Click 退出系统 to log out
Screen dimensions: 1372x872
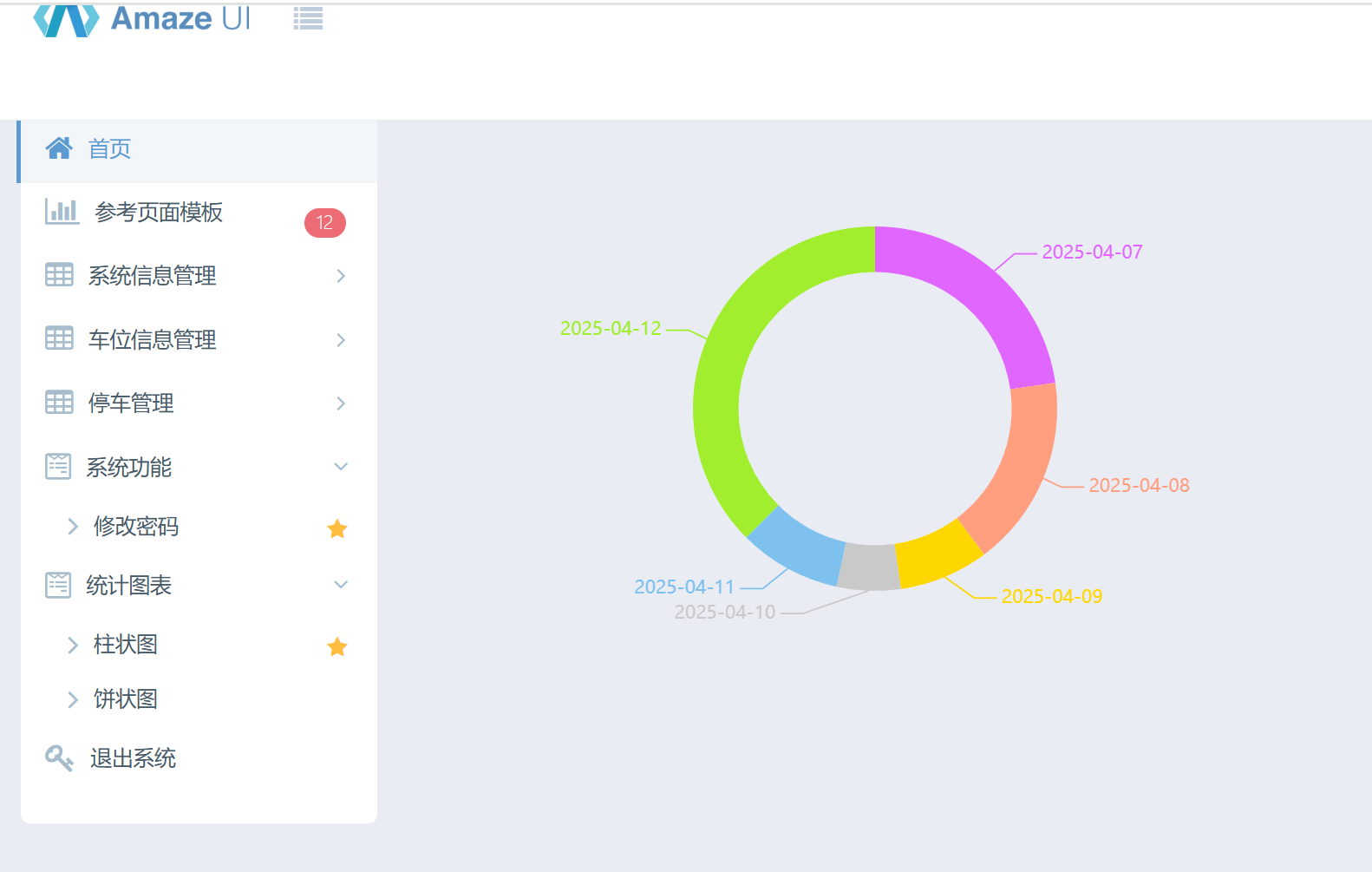tap(134, 758)
